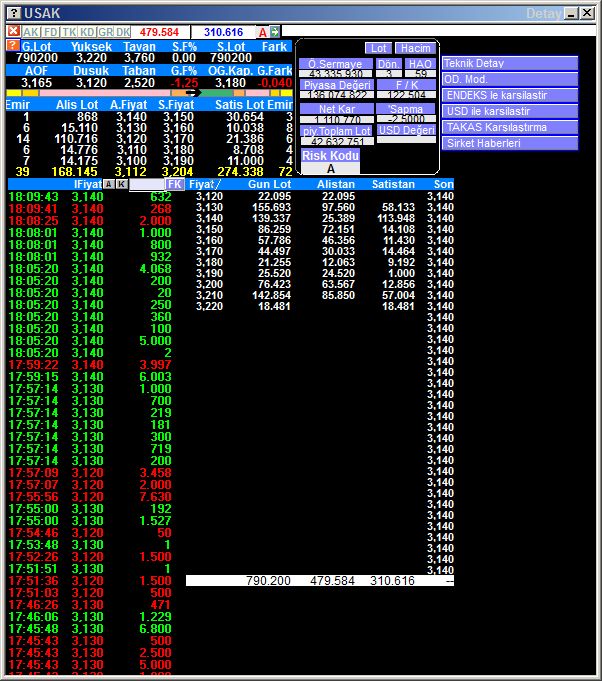Click the FK button in the trades header
The image size is (602, 681).
pos(175,184)
